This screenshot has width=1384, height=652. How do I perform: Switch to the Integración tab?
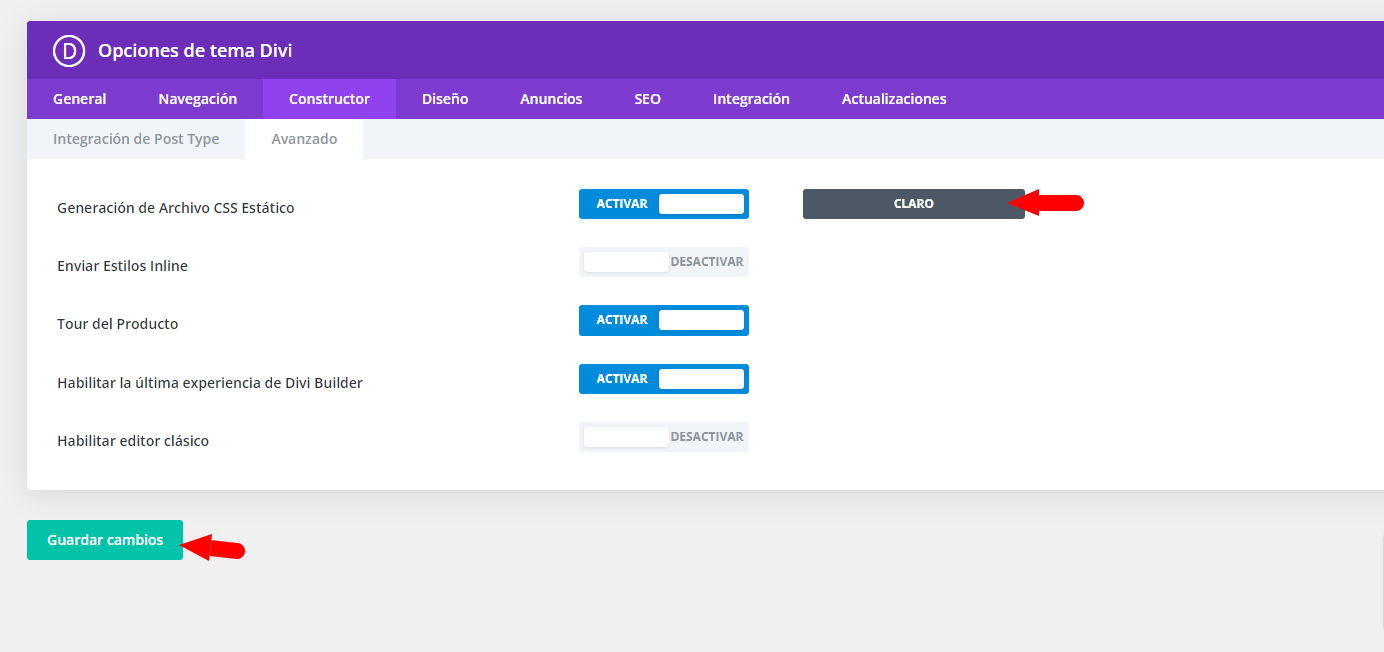click(751, 99)
